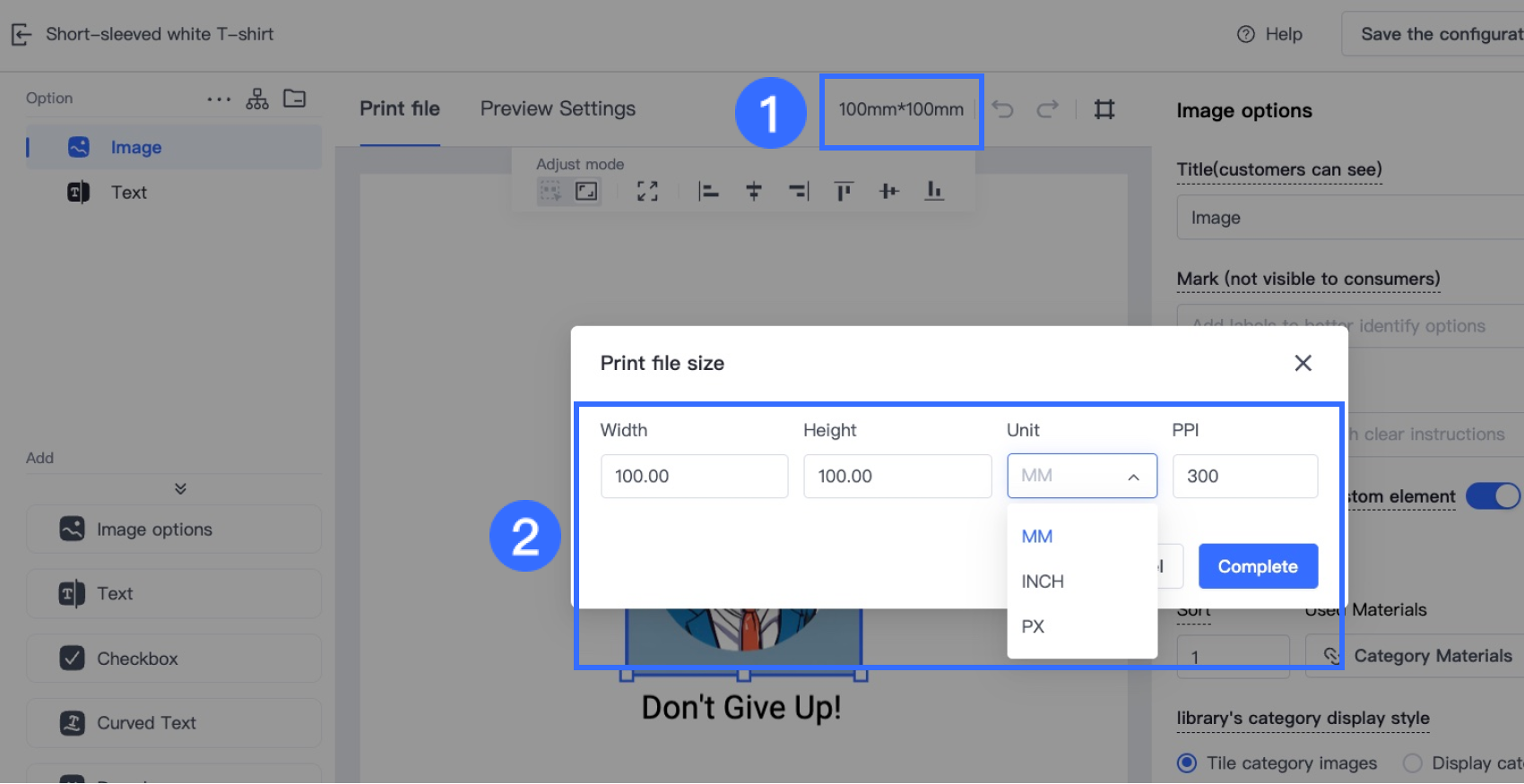The width and height of the screenshot is (1524, 784).
Task: Align the element to the top edge
Action: (x=844, y=191)
